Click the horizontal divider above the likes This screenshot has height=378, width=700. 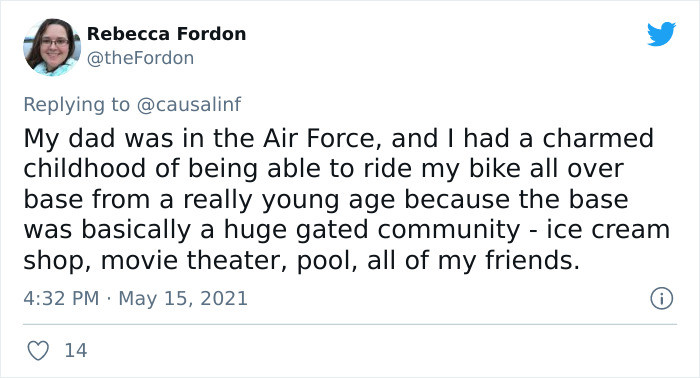pos(350,324)
